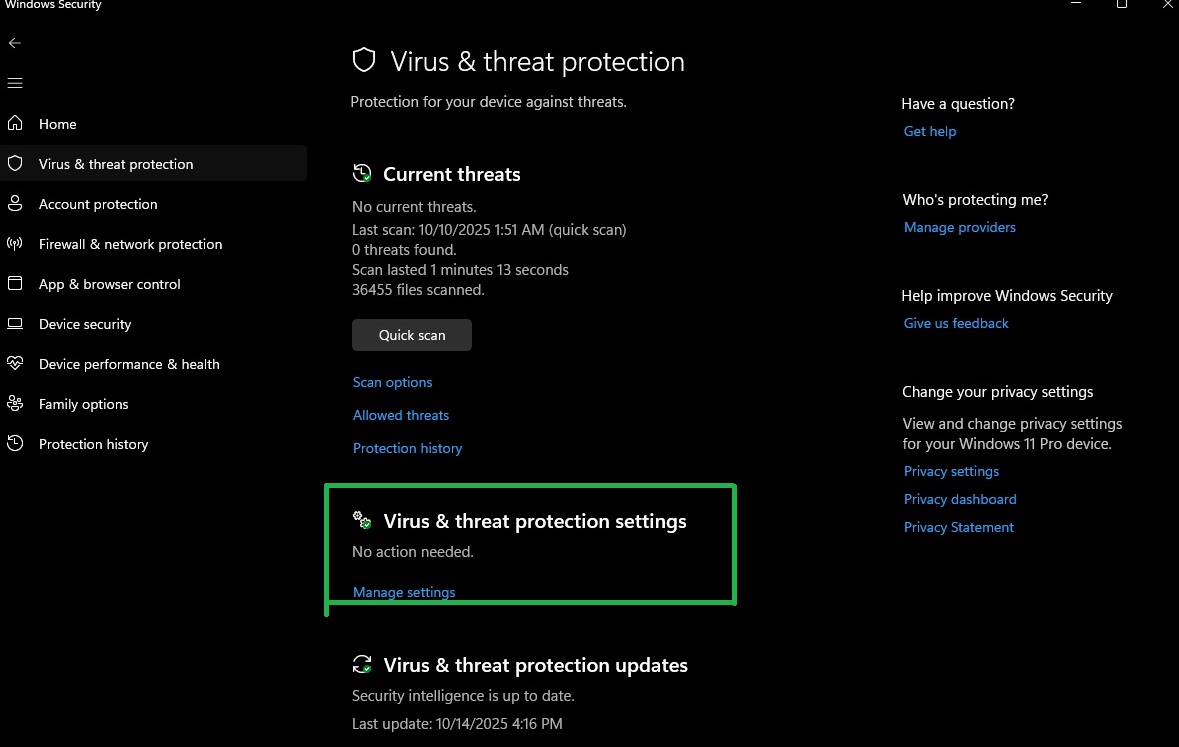This screenshot has height=747, width=1179.
Task: Click the Protection history clock icon
Action: (15, 444)
